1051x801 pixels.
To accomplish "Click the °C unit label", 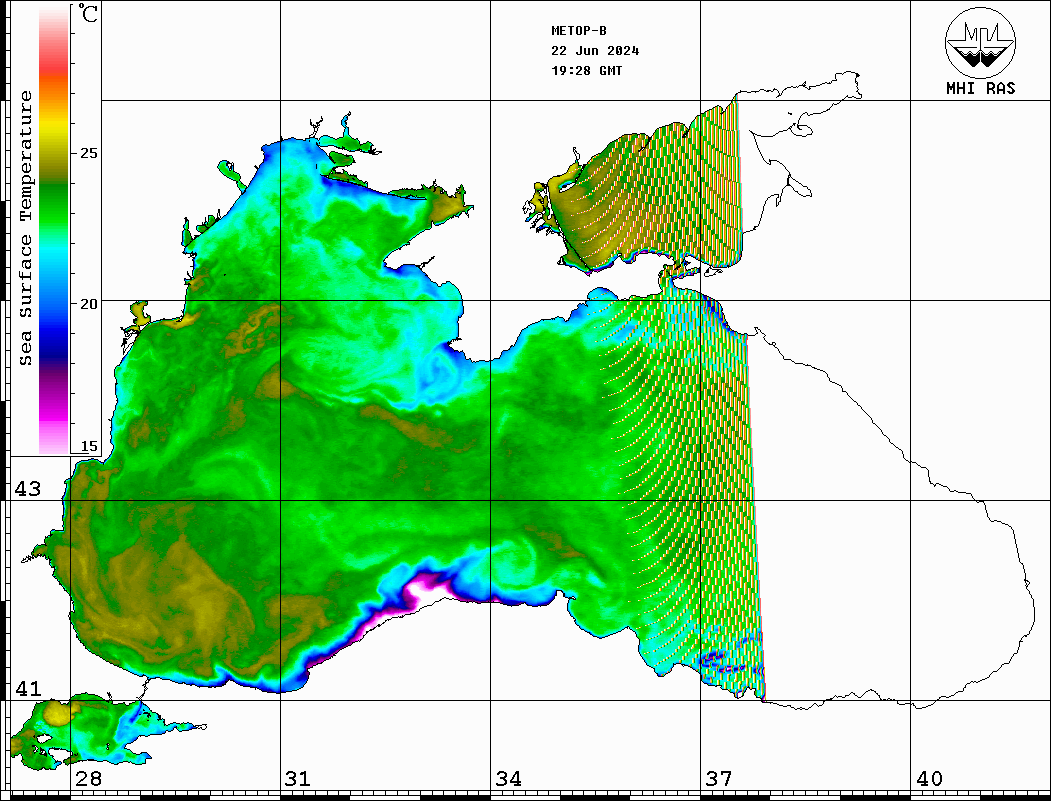I will pyautogui.click(x=88, y=13).
